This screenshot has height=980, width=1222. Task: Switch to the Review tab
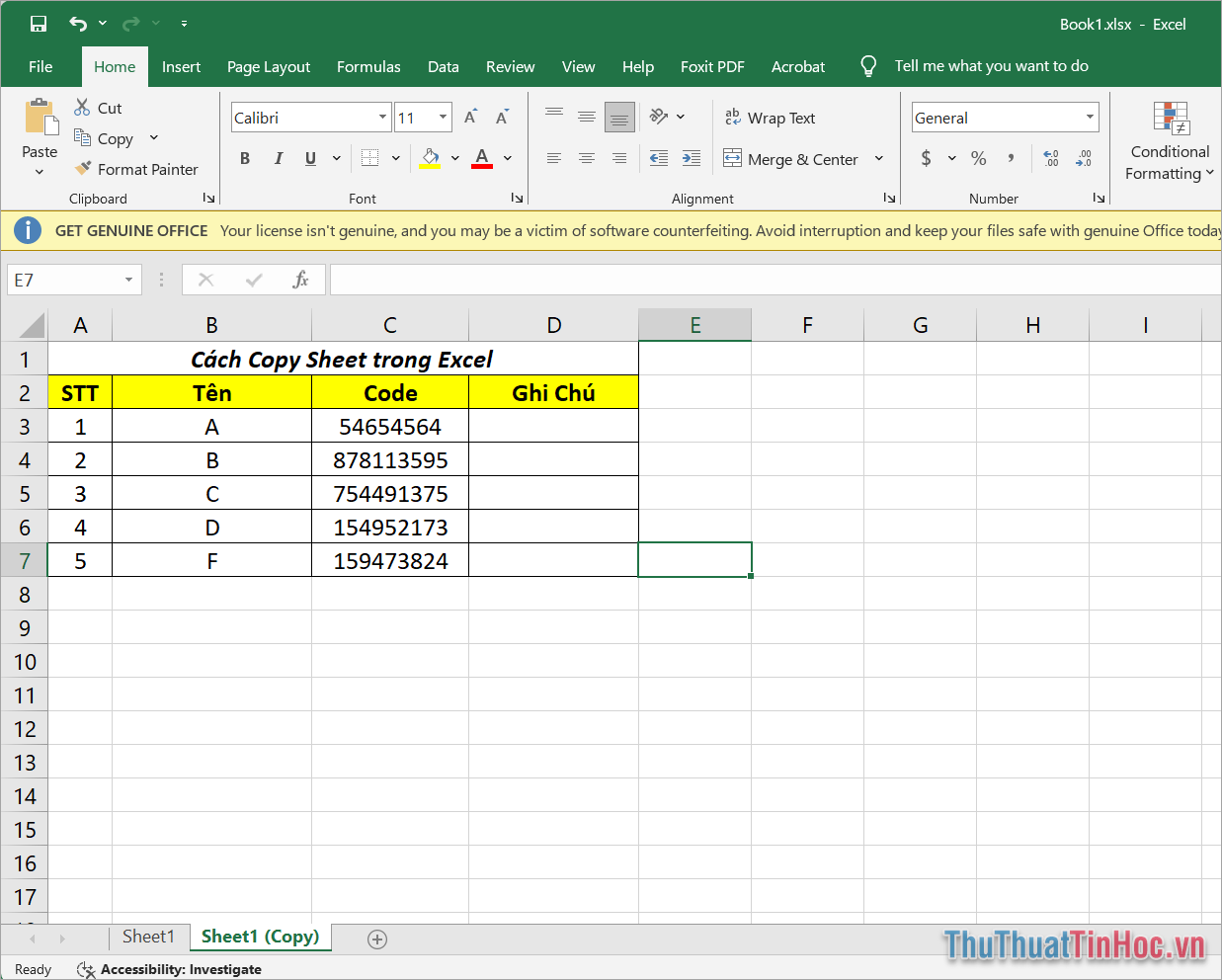point(510,66)
